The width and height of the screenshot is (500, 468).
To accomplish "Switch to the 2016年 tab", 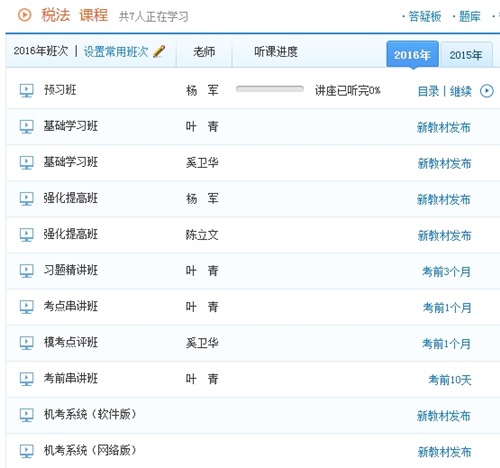I will [x=412, y=54].
